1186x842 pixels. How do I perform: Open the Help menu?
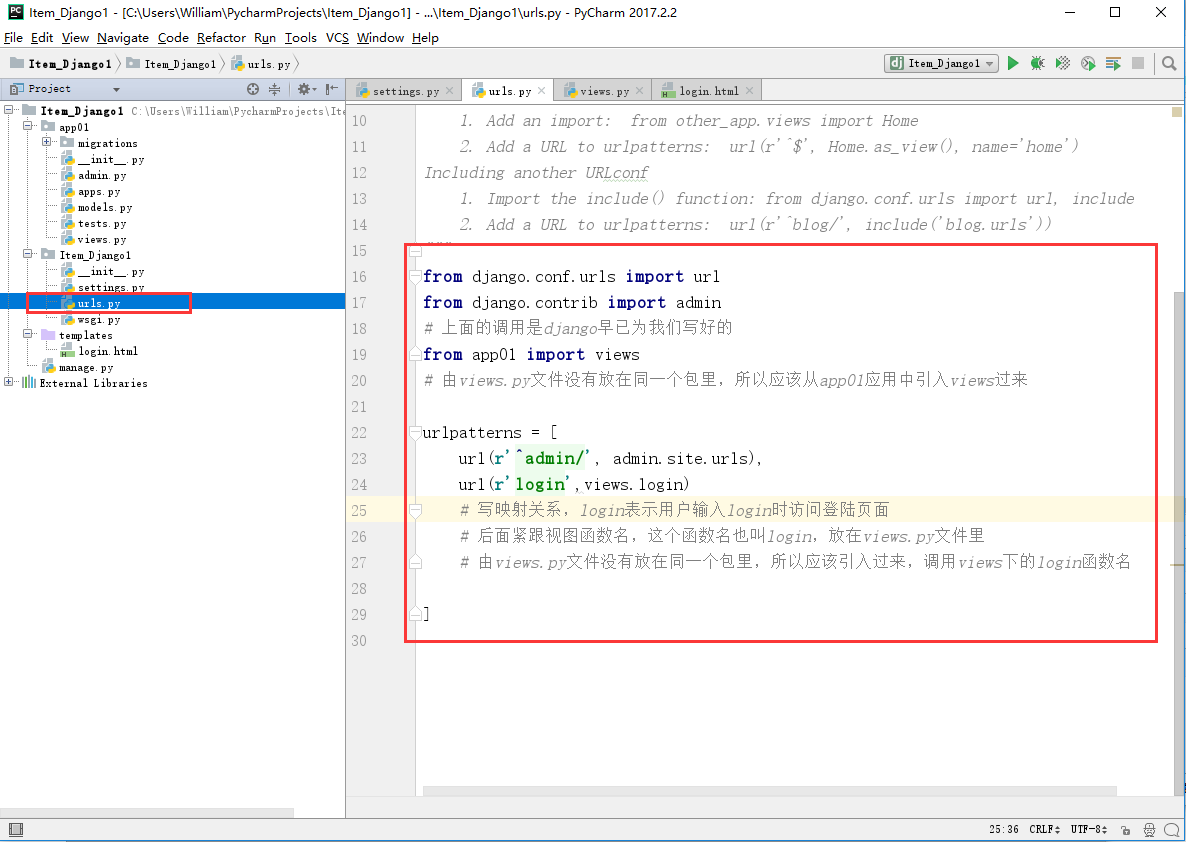click(x=425, y=38)
